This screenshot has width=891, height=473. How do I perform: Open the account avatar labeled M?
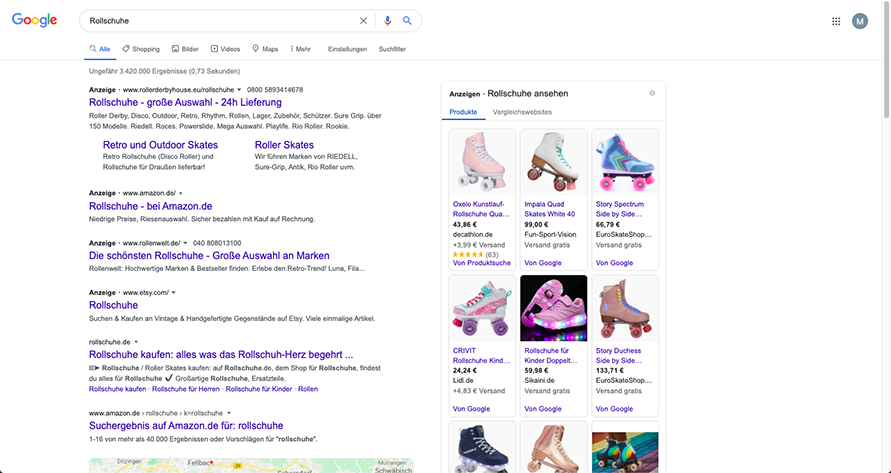click(860, 21)
